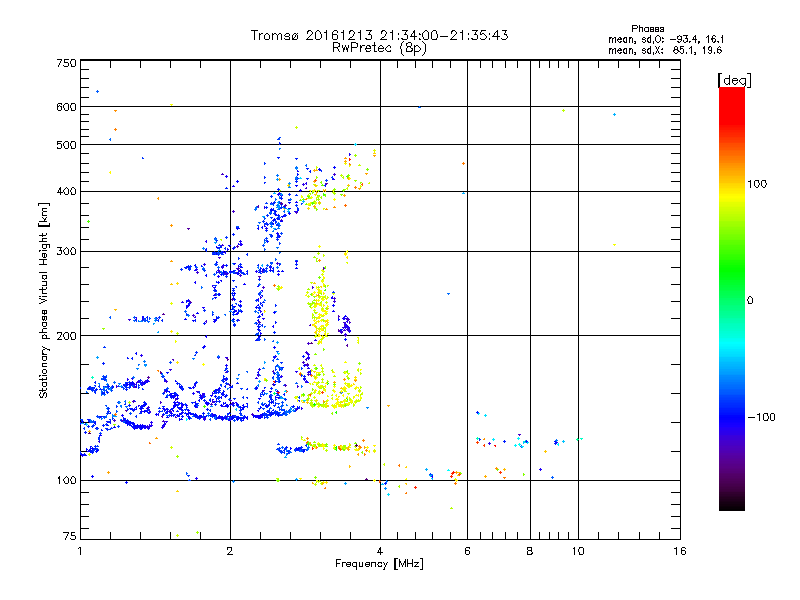This screenshot has height=600, width=800.
Task: Click the Stationary phase Virtual Height [km] label
Action: tap(44, 301)
